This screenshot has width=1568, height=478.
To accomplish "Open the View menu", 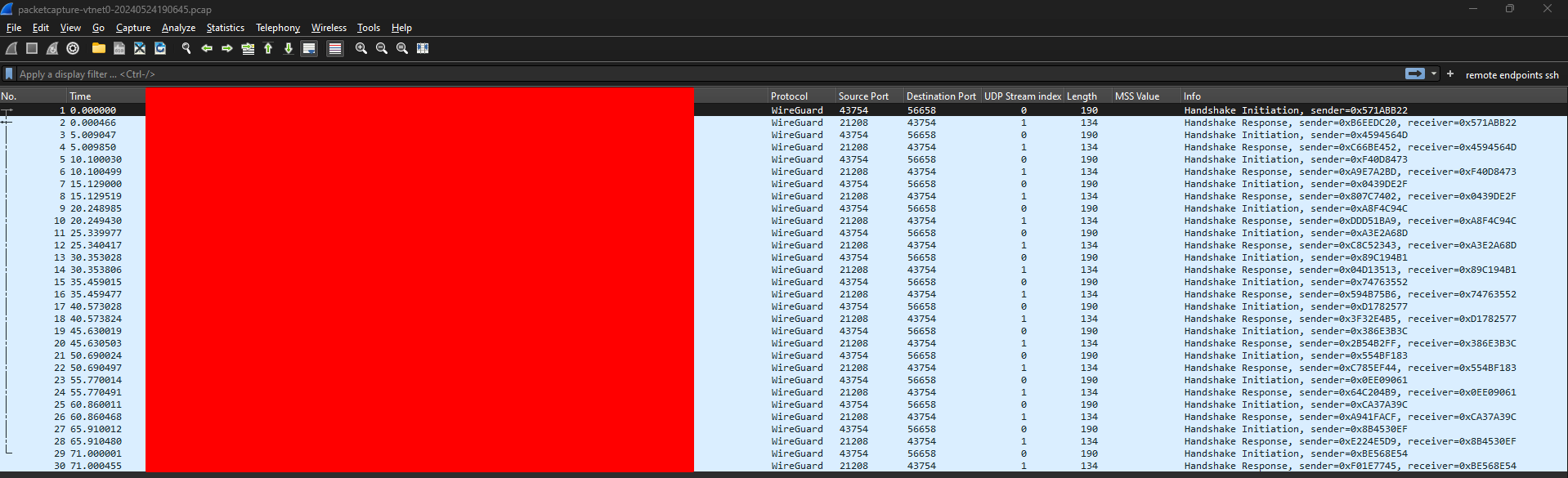I will (71, 28).
